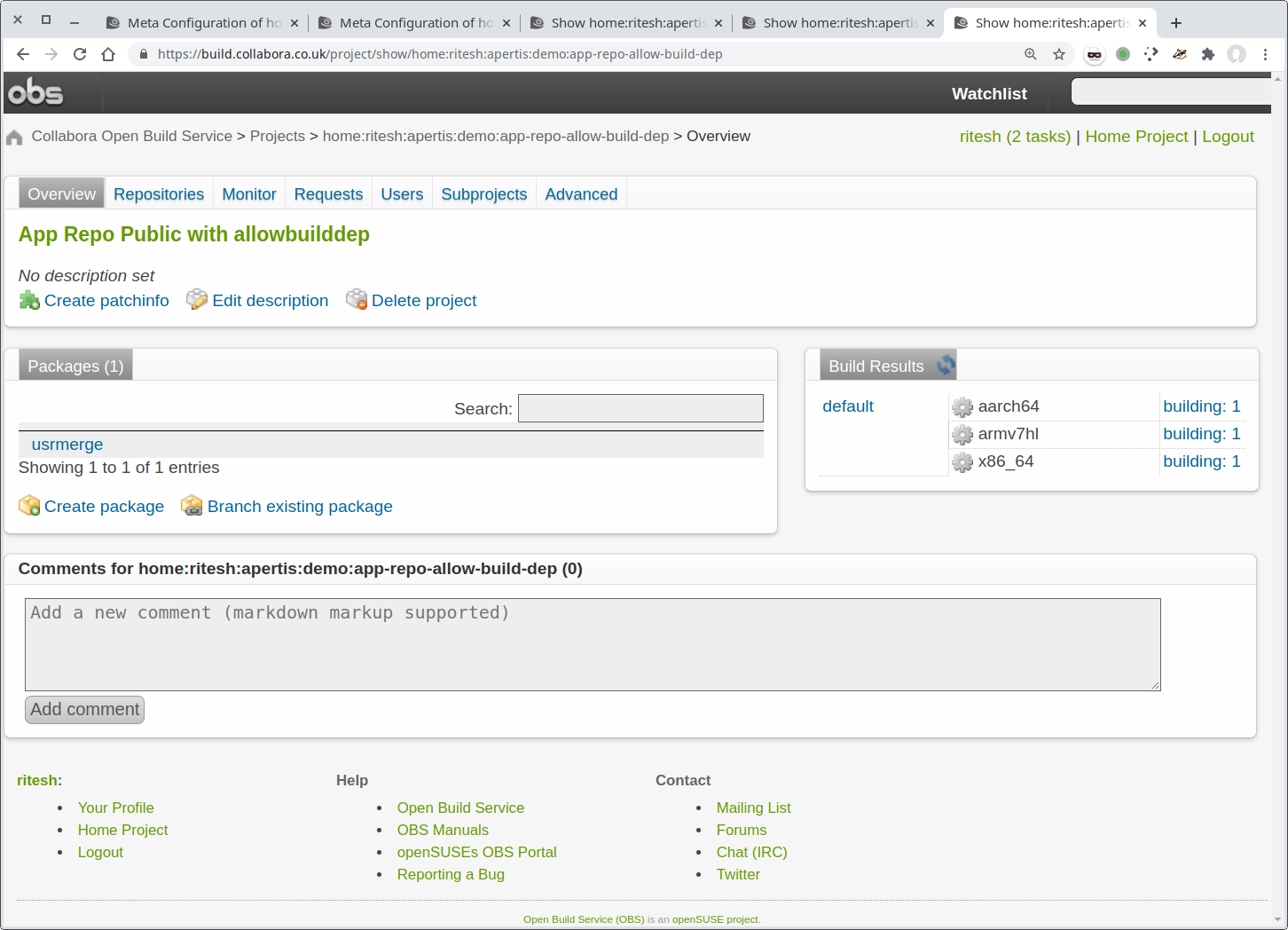Viewport: 1288px width, 930px height.
Task: Focus the new comment text area
Action: (x=593, y=644)
